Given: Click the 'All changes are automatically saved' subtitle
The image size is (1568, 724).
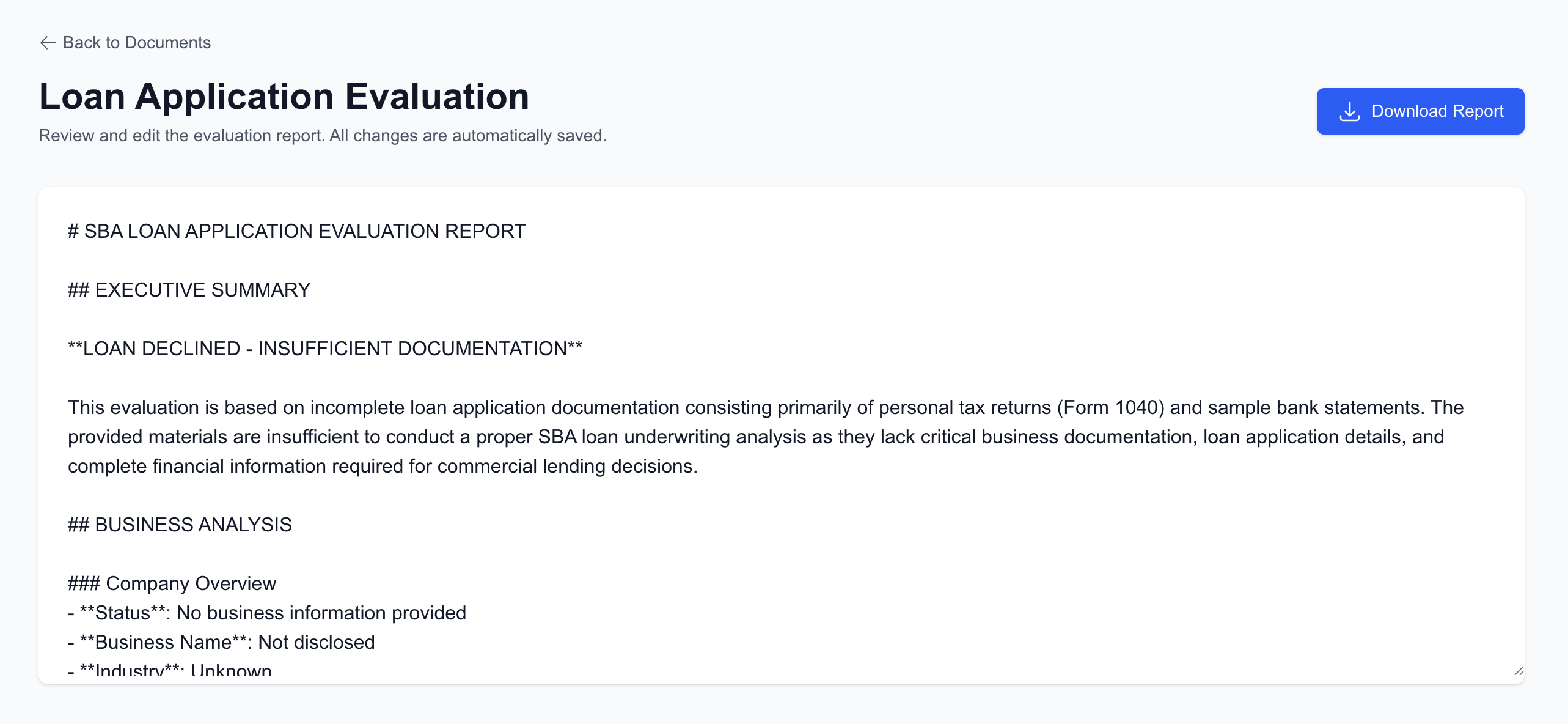Looking at the screenshot, I should 467,136.
